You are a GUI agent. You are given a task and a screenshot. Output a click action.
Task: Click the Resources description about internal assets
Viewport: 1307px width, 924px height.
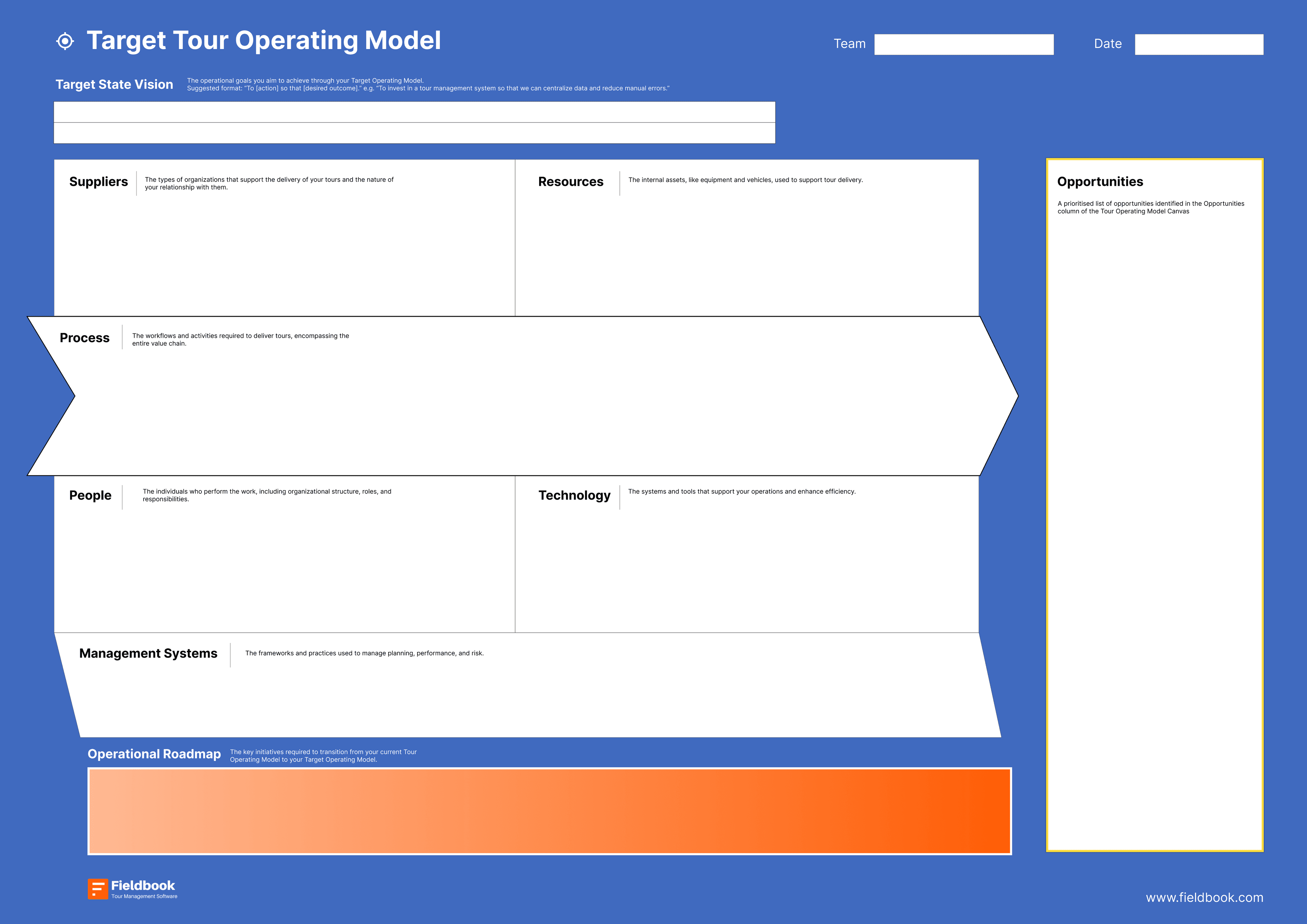pos(746,180)
